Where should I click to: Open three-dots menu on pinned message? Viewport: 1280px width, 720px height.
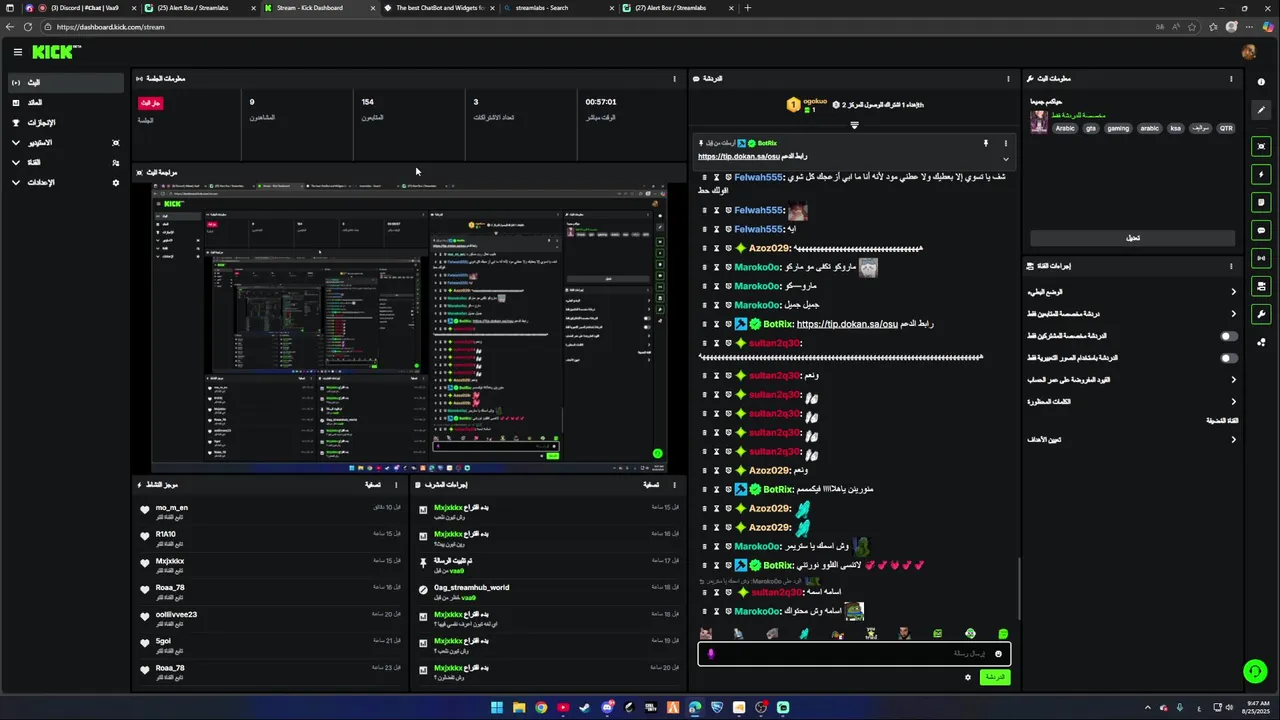pyautogui.click(x=1006, y=143)
